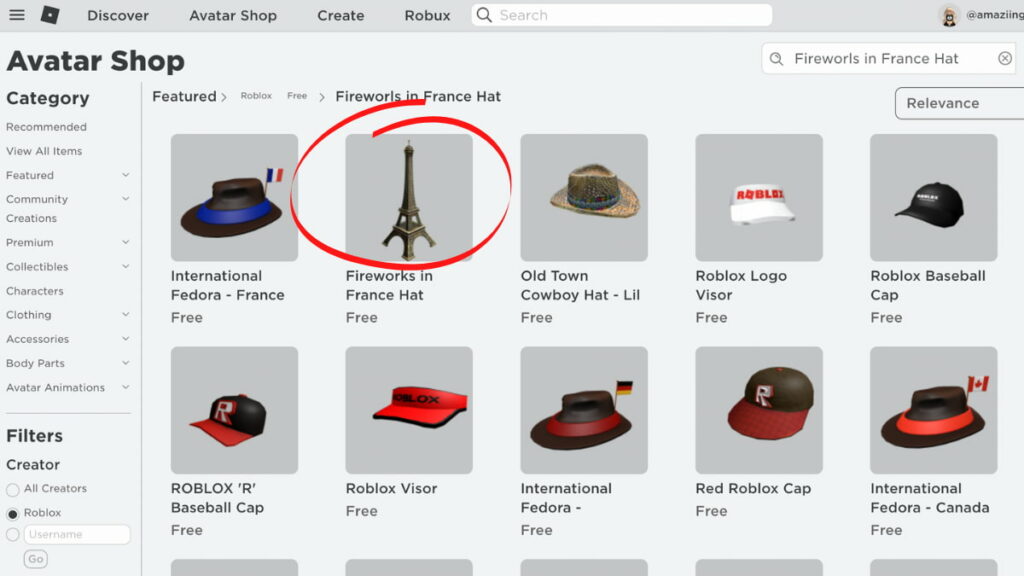The width and height of the screenshot is (1024, 576).
Task: Click the Free breadcrumb link
Action: (x=297, y=96)
